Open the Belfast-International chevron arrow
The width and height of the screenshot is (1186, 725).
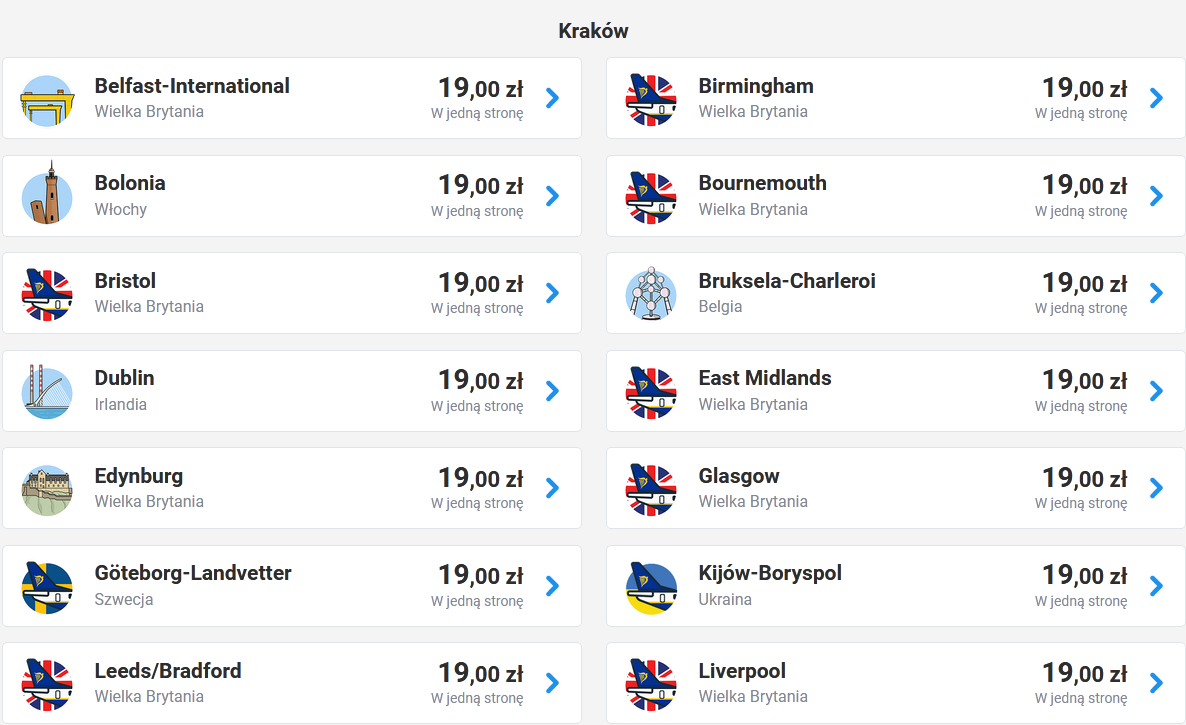pyautogui.click(x=552, y=98)
